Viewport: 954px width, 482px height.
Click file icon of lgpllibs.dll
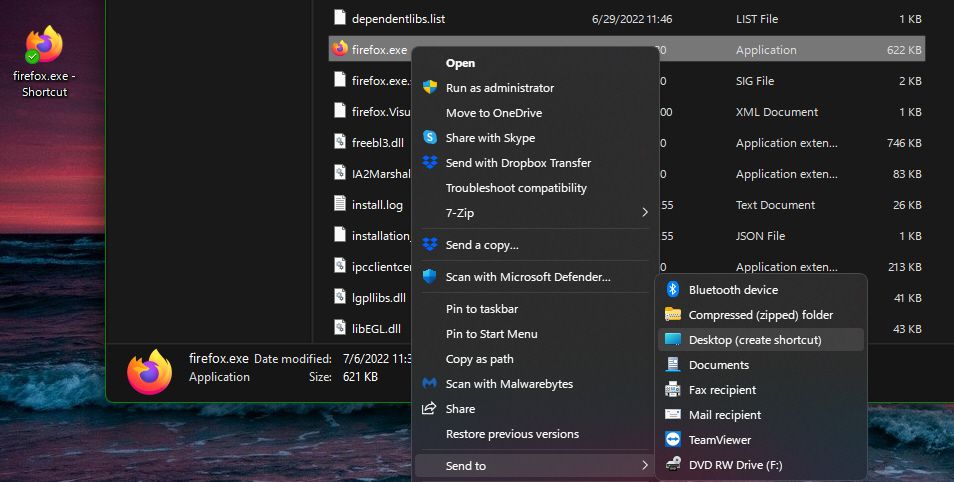point(340,296)
